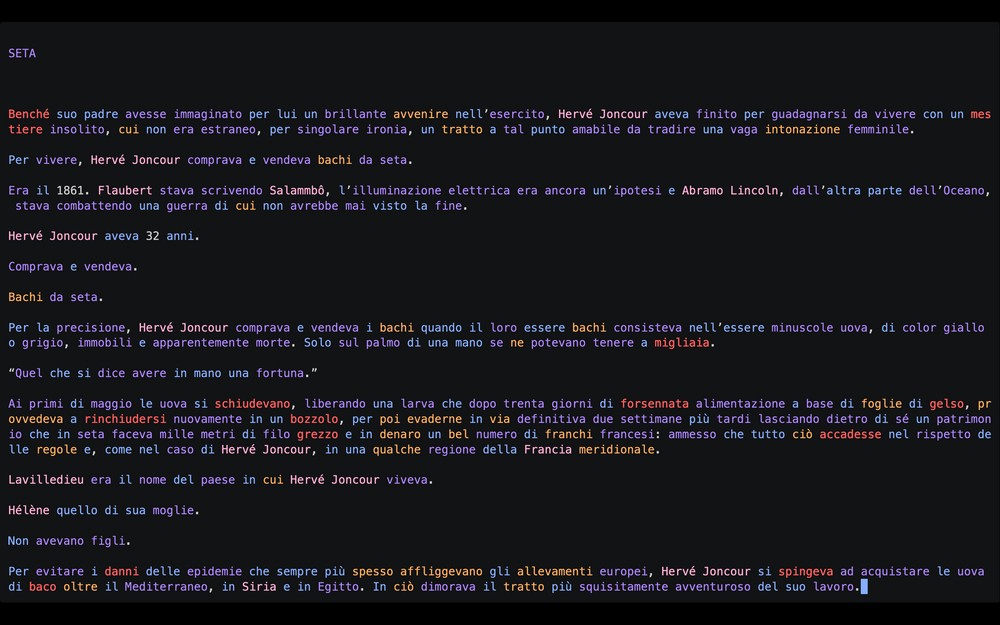Click the word "apparentemente"
Image resolution: width=1000 pixels, height=625 pixels.
(x=200, y=342)
